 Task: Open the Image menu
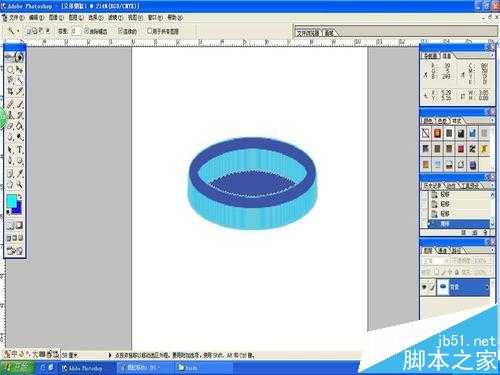click(56, 17)
